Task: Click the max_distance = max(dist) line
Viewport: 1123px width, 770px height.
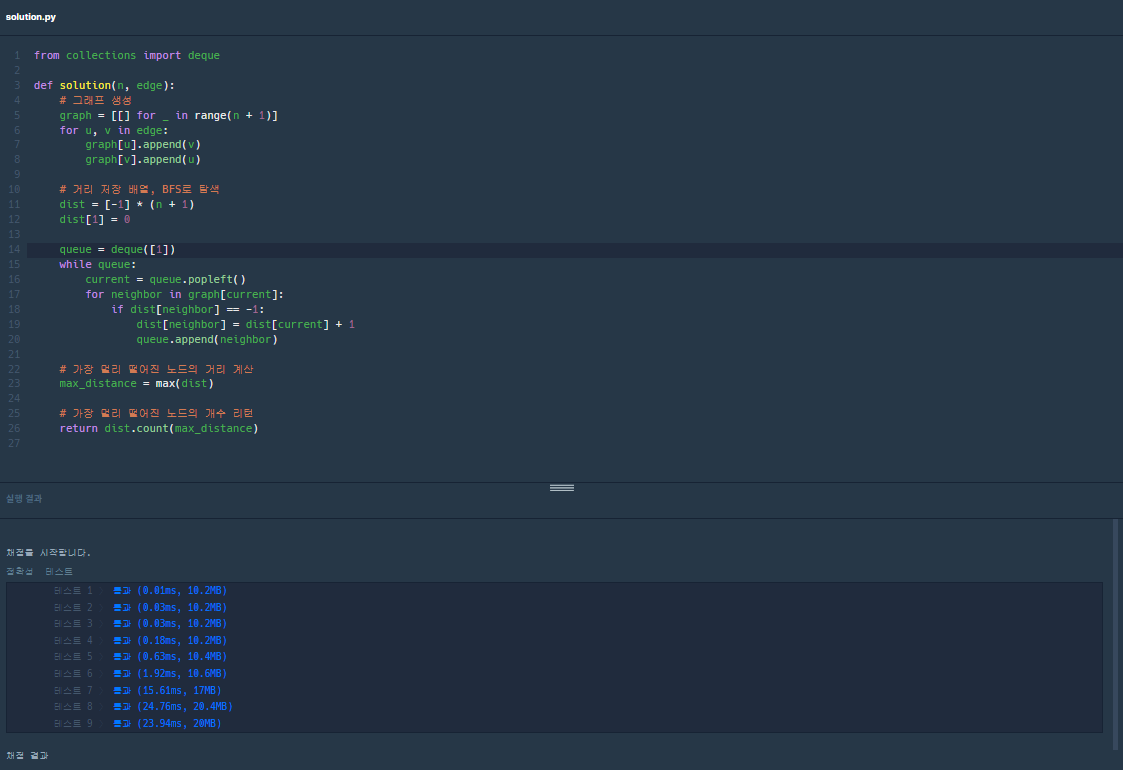Action: click(137, 384)
